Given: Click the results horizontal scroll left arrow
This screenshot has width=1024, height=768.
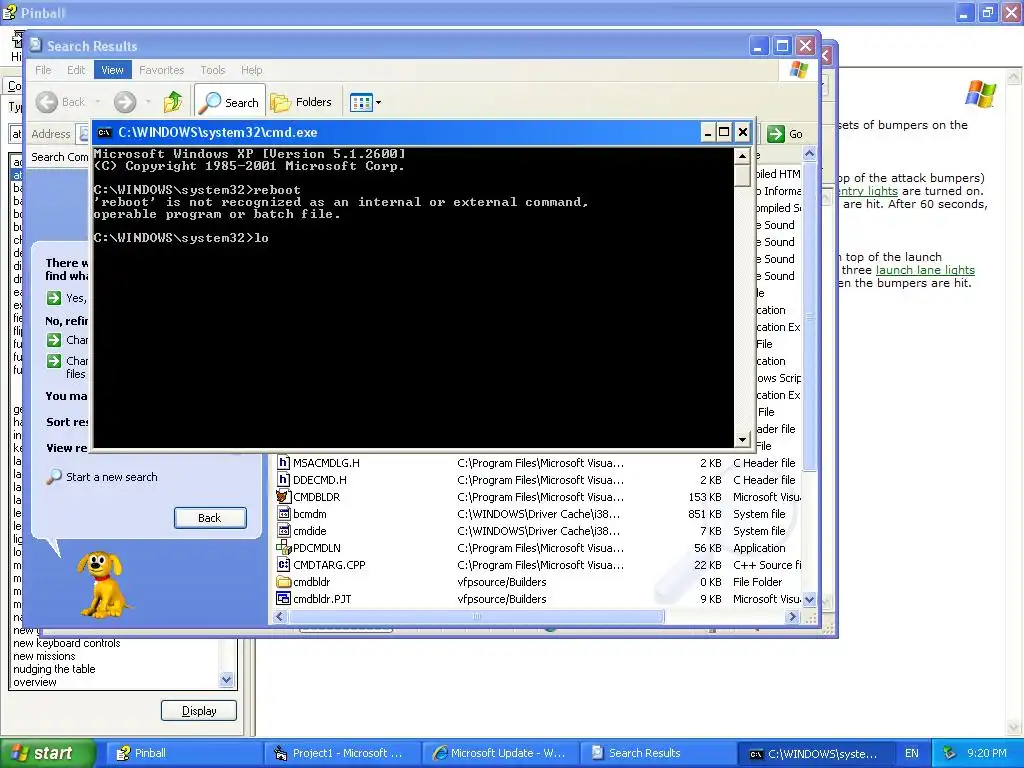Looking at the screenshot, I should tap(280, 616).
